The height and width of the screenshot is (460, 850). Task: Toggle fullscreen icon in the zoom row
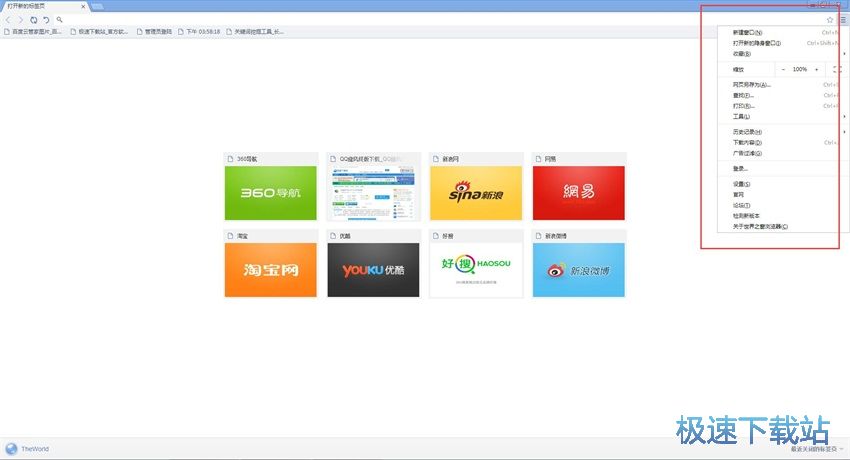click(x=836, y=69)
